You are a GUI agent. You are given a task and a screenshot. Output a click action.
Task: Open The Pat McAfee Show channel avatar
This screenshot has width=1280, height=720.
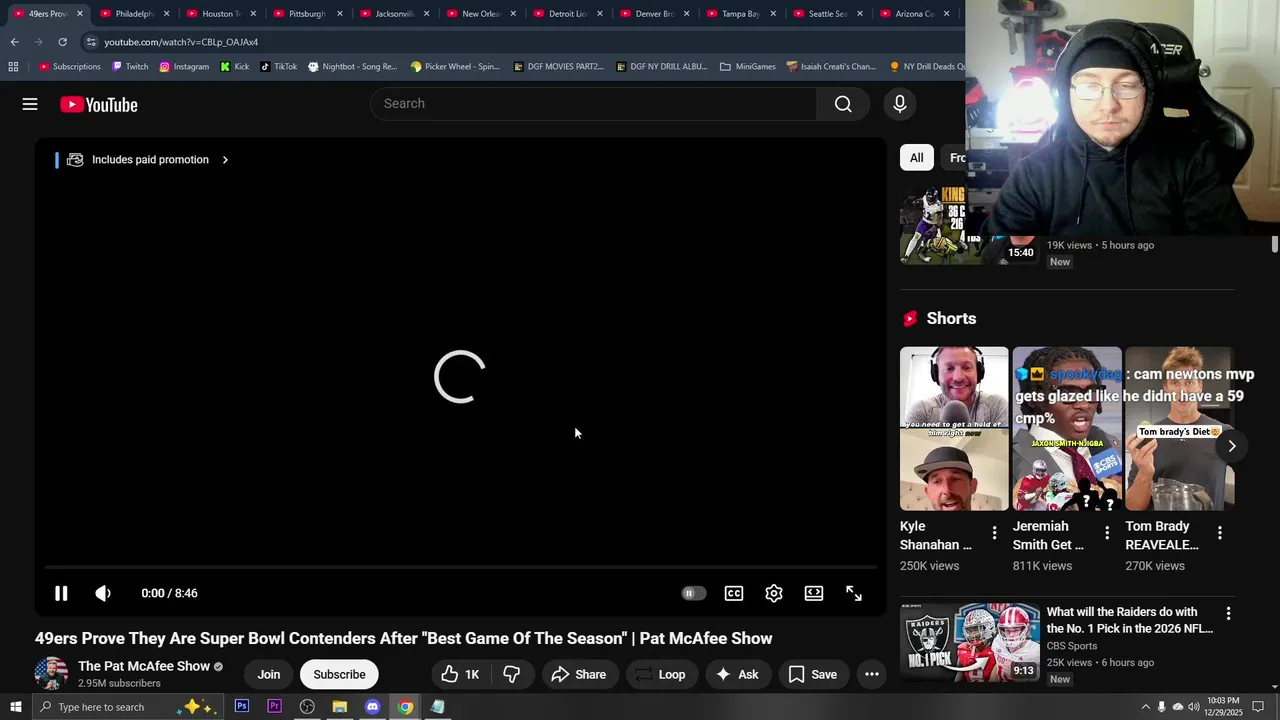coord(51,674)
